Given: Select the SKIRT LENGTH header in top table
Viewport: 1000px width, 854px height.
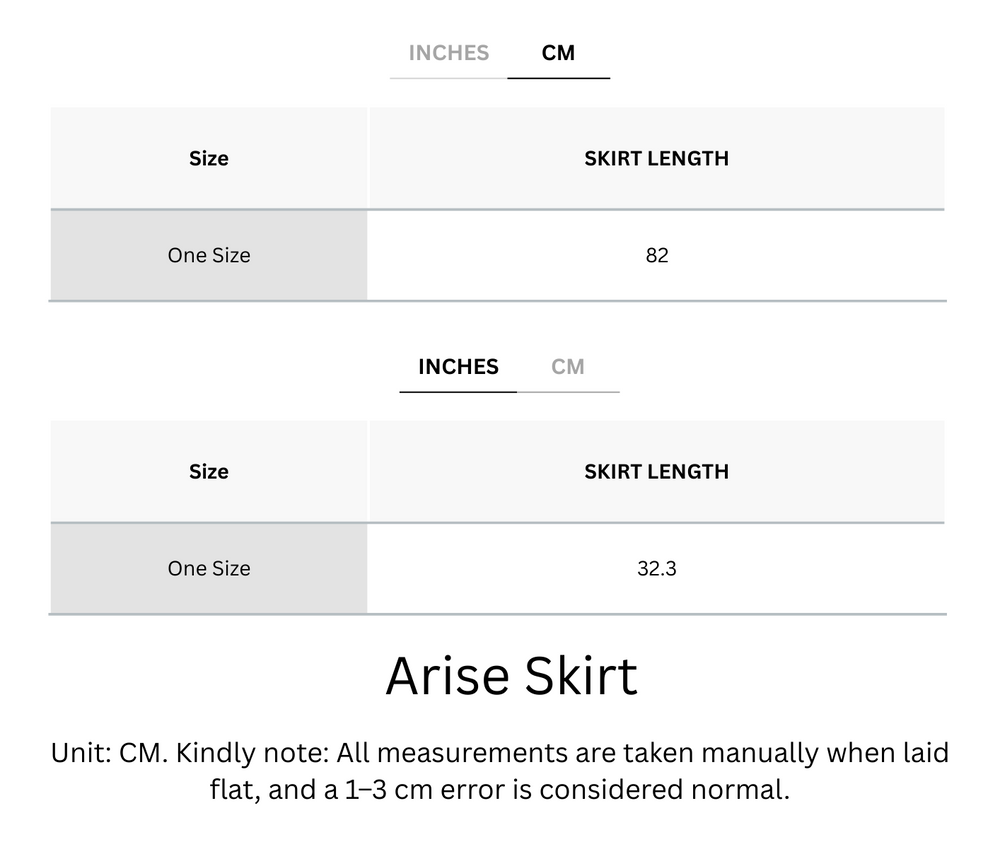Looking at the screenshot, I should [x=657, y=158].
